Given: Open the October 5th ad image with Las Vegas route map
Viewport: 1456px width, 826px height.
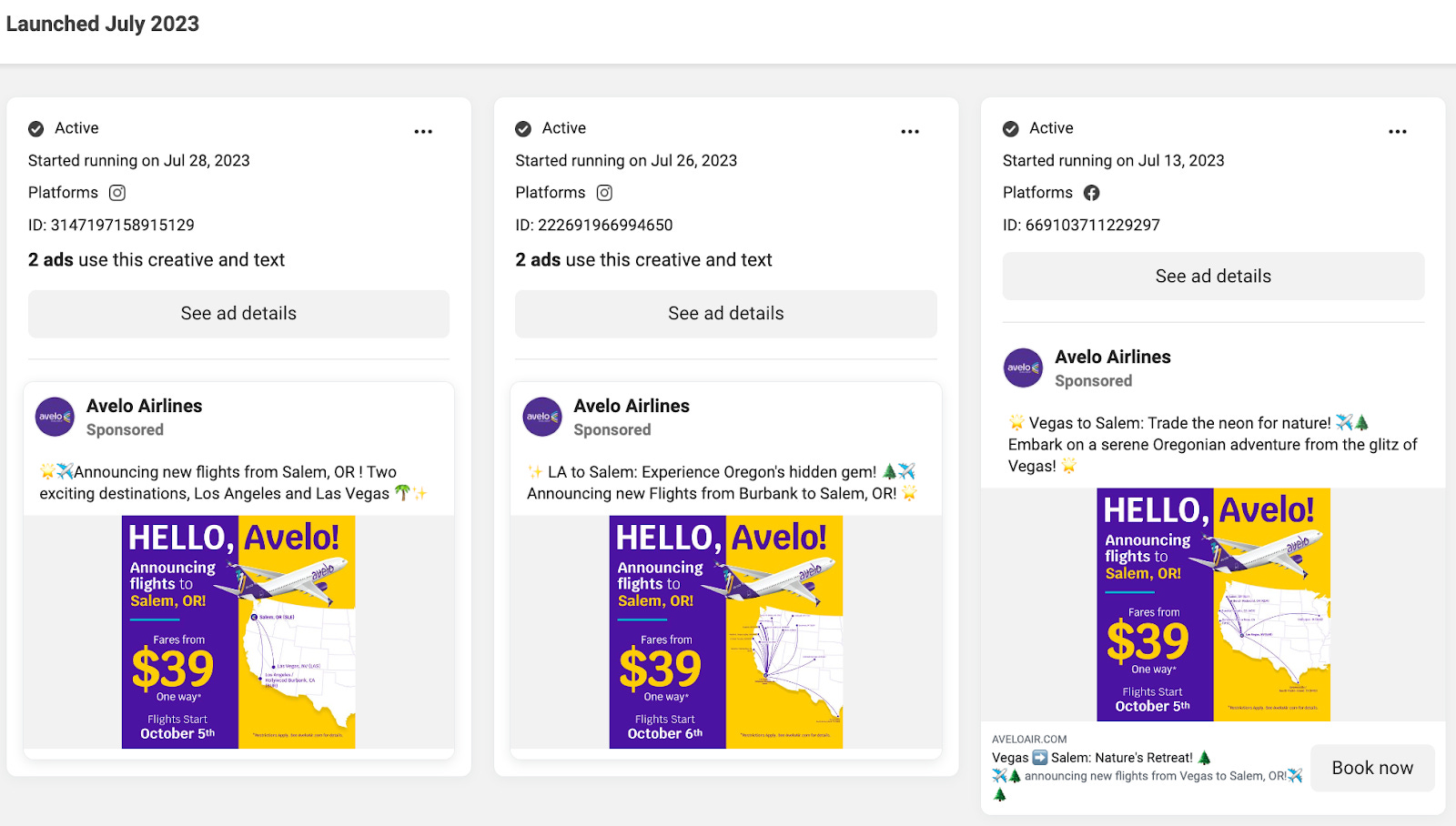Looking at the screenshot, I should coord(238,632).
